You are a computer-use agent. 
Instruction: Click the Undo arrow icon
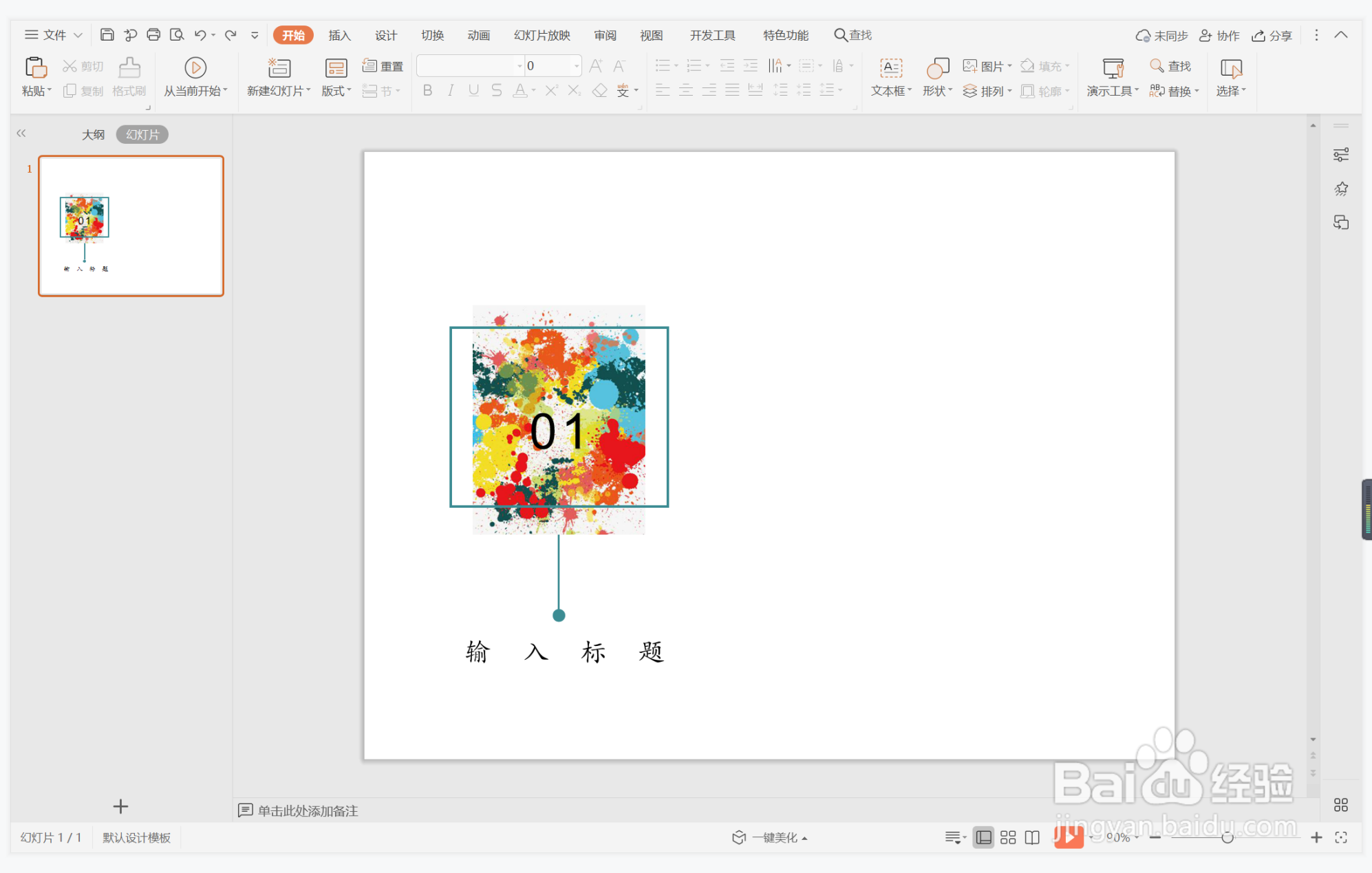pyautogui.click(x=200, y=34)
